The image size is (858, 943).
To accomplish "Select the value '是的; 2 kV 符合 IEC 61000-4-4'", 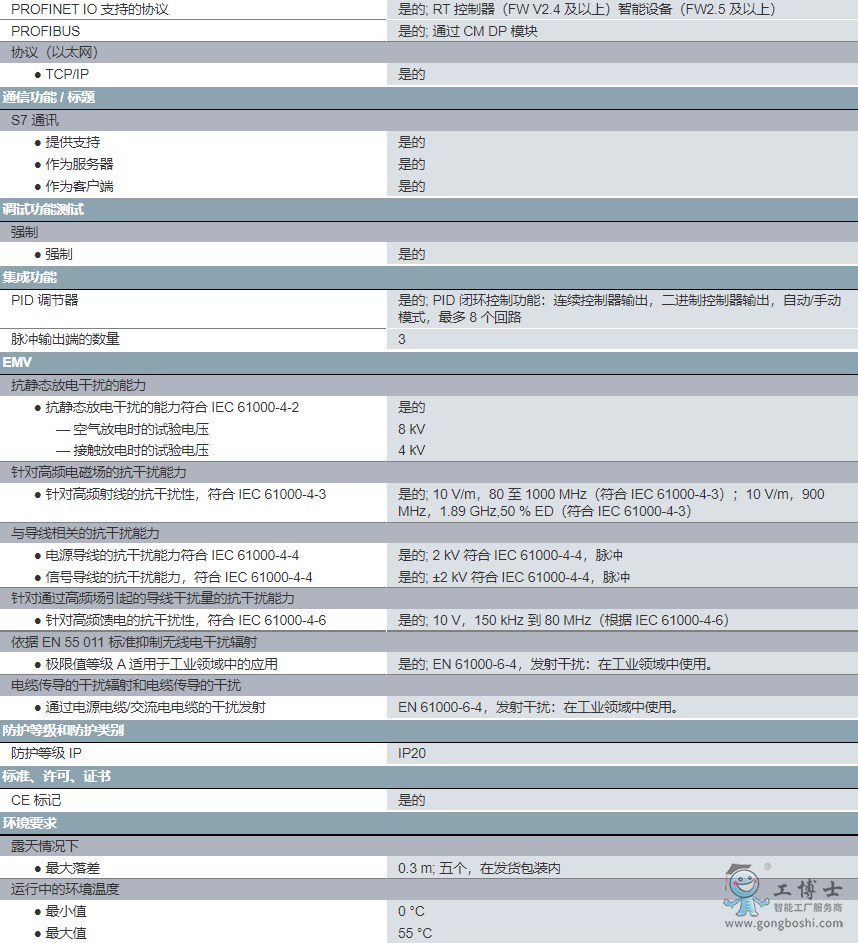I will (x=510, y=555).
